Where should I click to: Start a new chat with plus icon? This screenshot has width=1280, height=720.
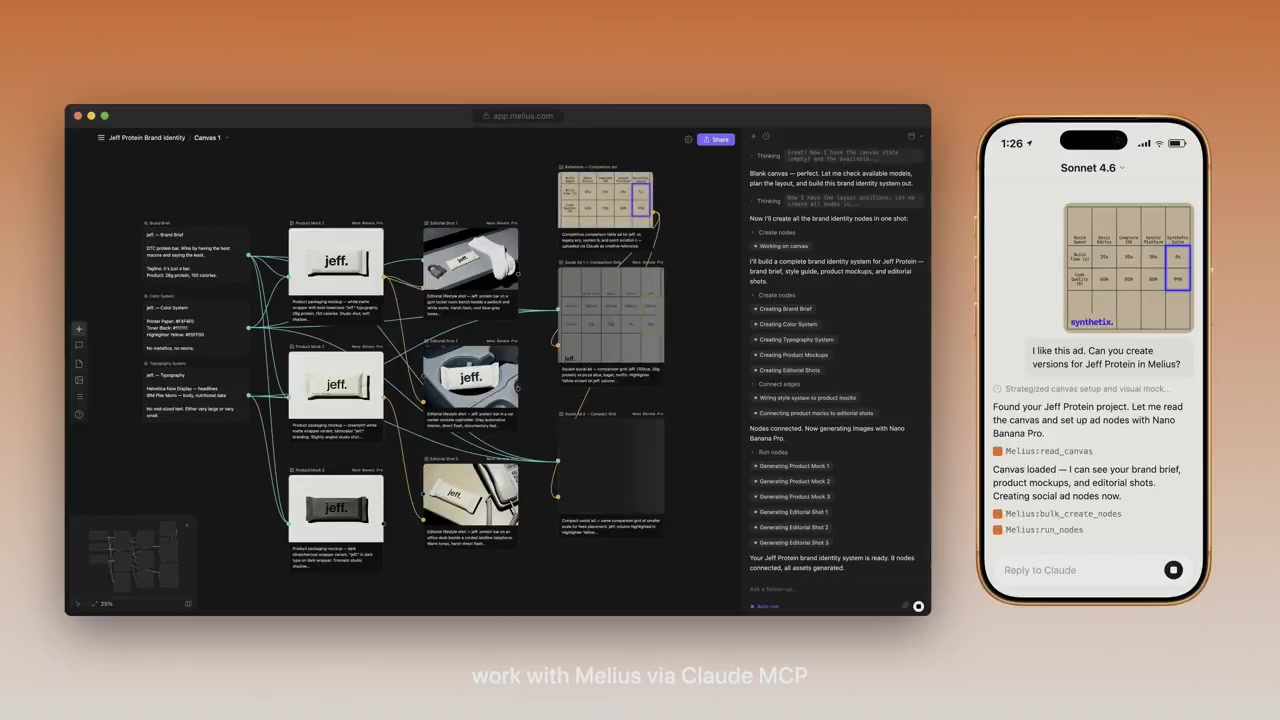(x=754, y=137)
